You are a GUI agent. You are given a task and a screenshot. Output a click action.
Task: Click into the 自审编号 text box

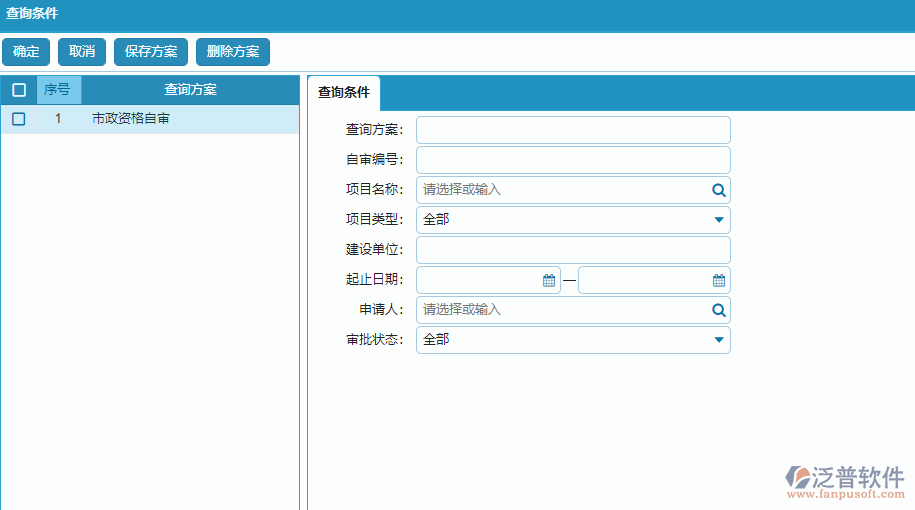573,160
